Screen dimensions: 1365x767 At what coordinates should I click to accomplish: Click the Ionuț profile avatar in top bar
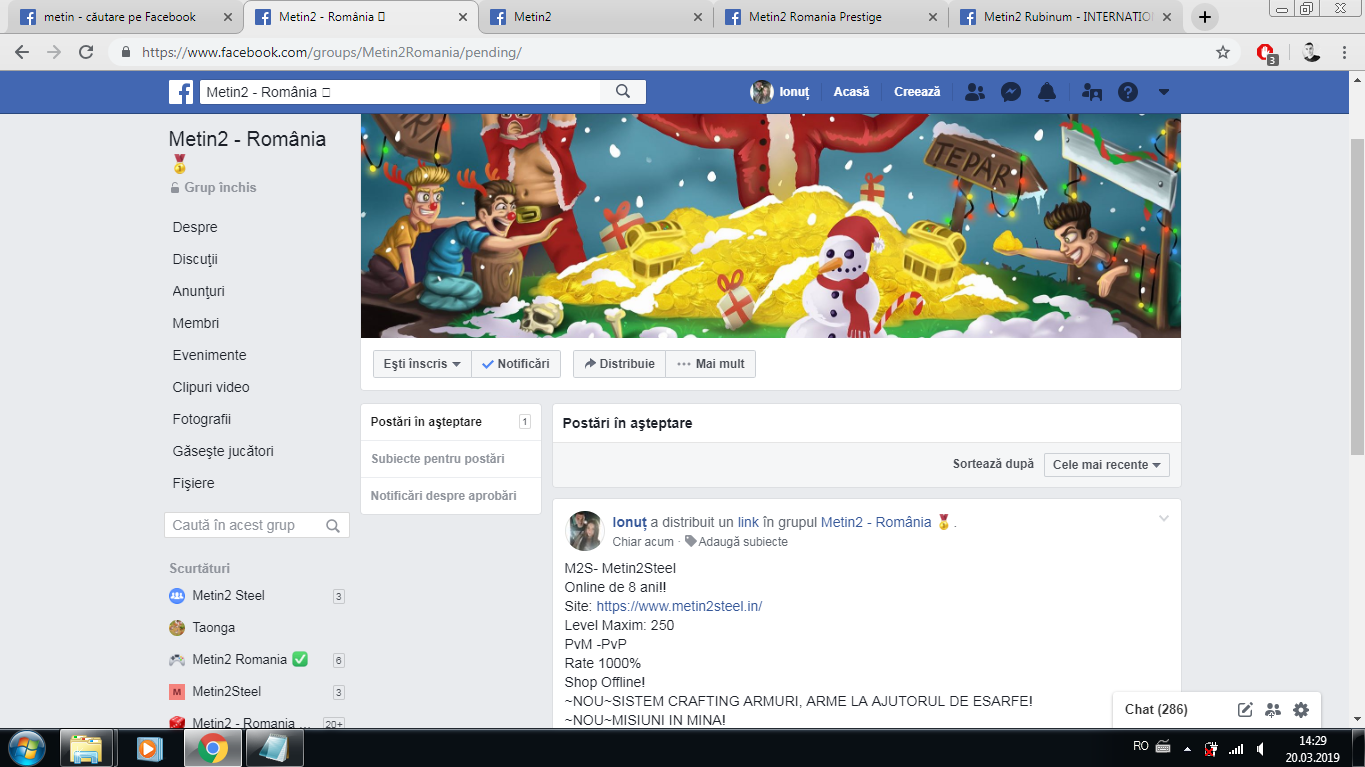(x=762, y=92)
